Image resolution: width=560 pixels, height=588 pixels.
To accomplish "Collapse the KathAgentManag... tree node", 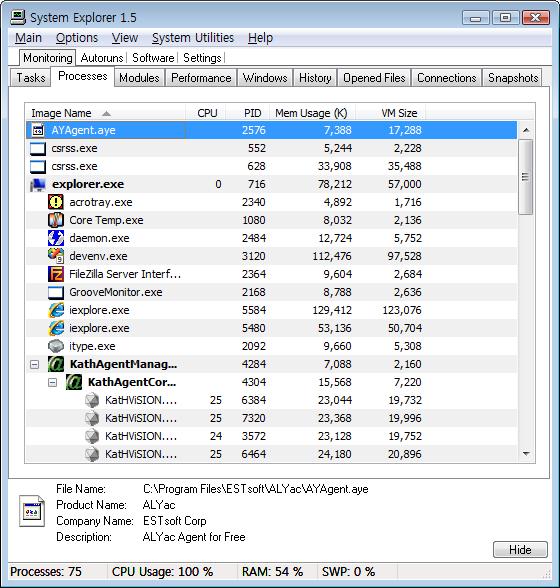I will (x=35, y=364).
